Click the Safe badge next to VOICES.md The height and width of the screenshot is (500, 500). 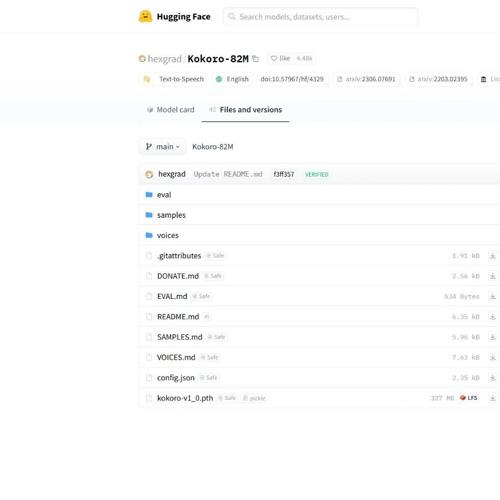pyautogui.click(x=209, y=357)
